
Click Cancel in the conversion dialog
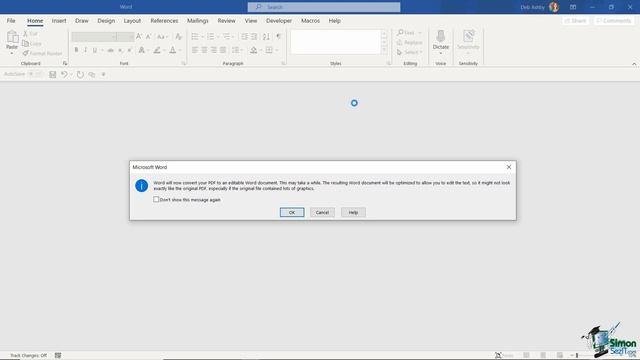click(x=322, y=212)
